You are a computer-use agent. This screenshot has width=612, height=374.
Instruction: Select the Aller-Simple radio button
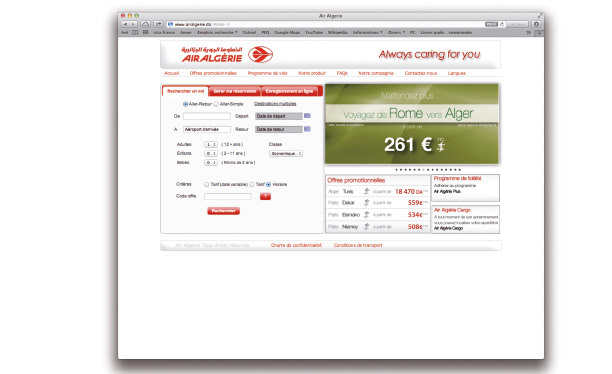[216, 104]
